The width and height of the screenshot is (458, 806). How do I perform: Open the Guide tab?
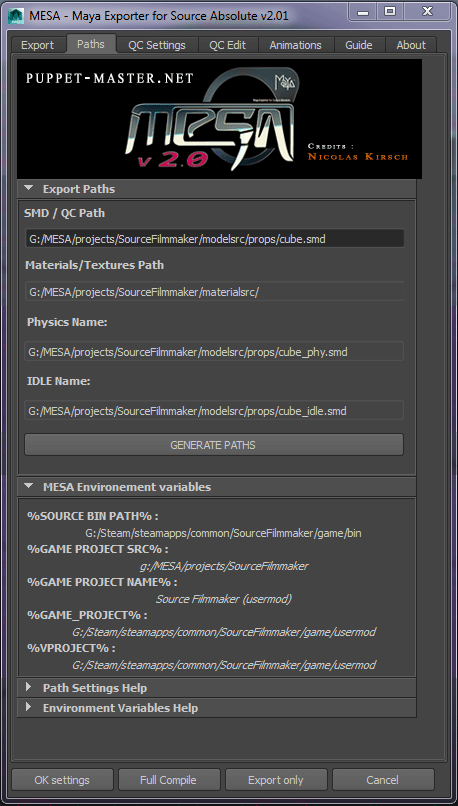[359, 45]
